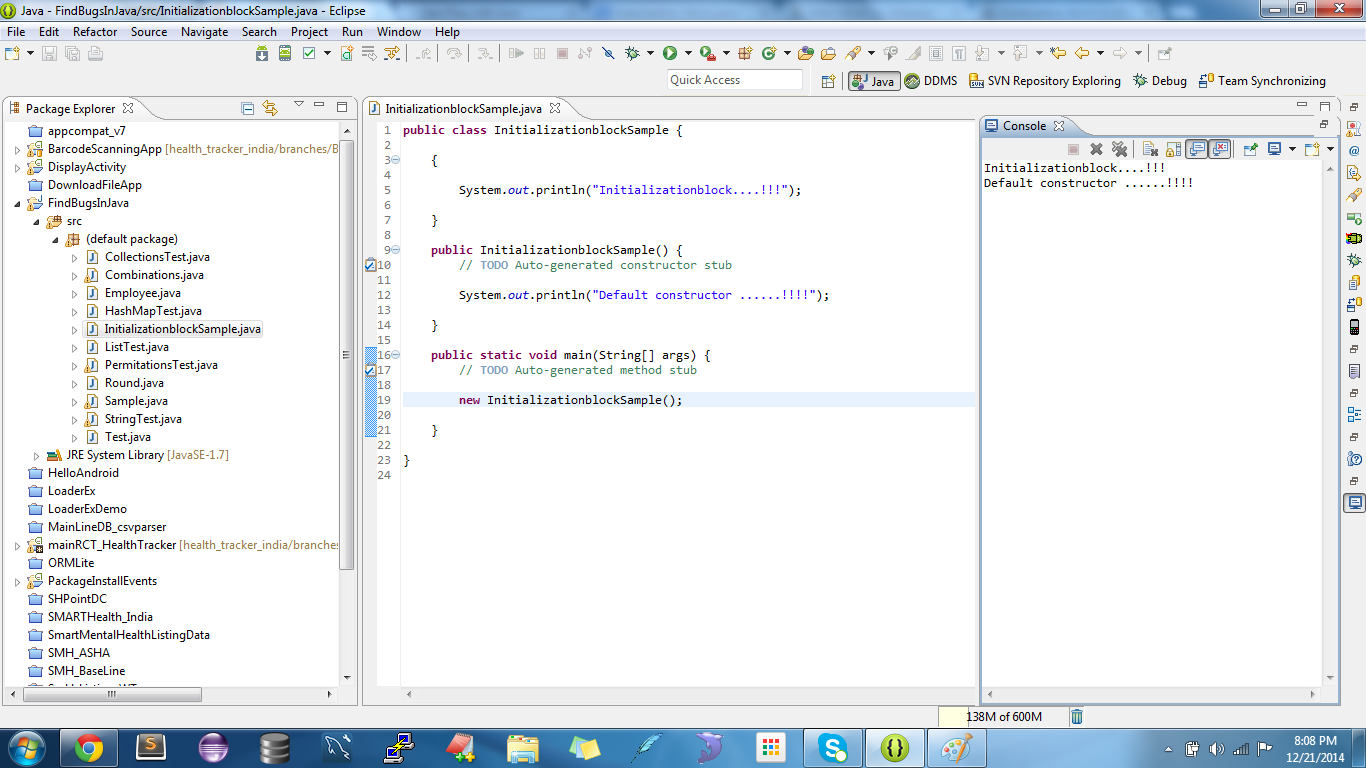Pin the Console view
1366x768 pixels.
tap(1250, 149)
